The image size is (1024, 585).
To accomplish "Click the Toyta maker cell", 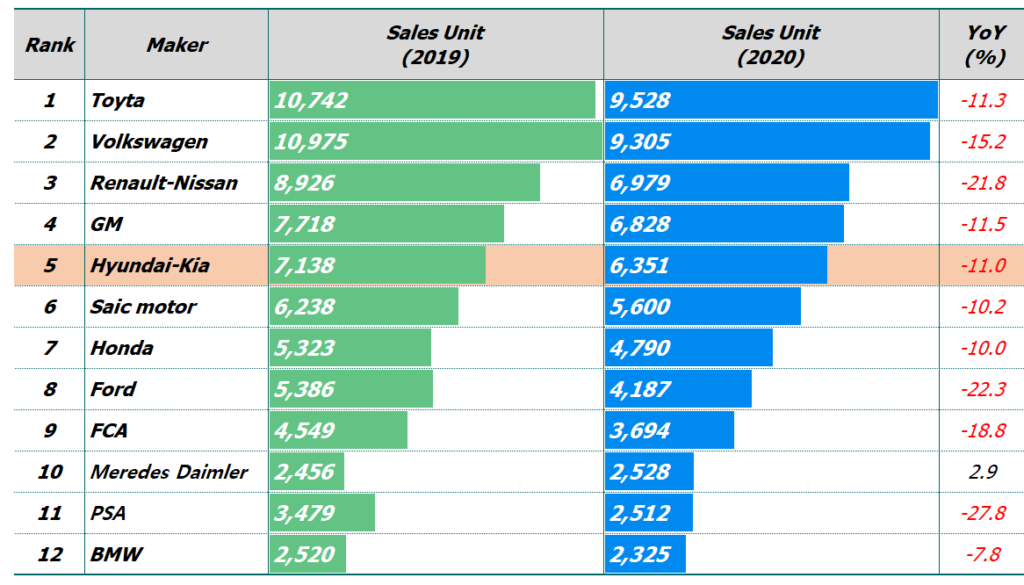I will (x=118, y=100).
